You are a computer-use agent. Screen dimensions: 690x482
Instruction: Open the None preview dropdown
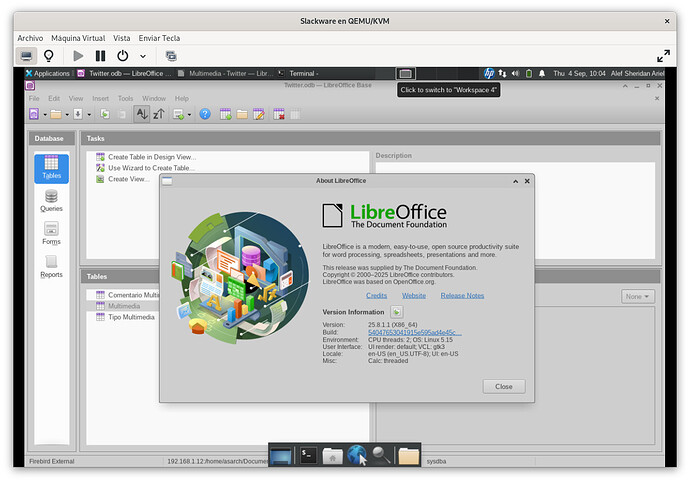(638, 297)
